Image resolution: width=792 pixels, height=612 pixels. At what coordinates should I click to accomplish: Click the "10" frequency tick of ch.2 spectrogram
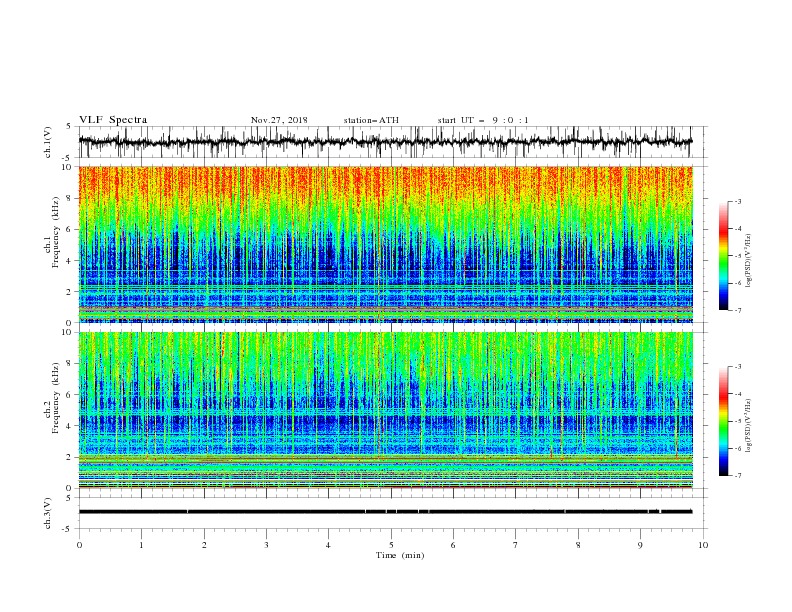coord(67,332)
